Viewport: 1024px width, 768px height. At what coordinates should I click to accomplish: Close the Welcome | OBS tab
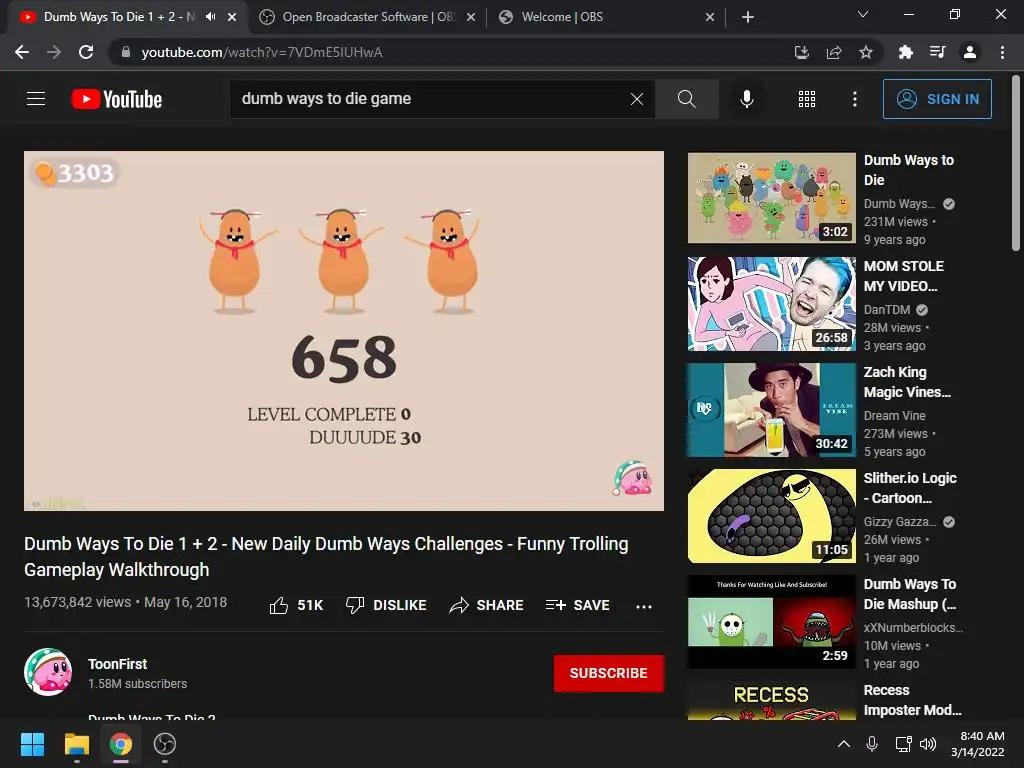710,17
